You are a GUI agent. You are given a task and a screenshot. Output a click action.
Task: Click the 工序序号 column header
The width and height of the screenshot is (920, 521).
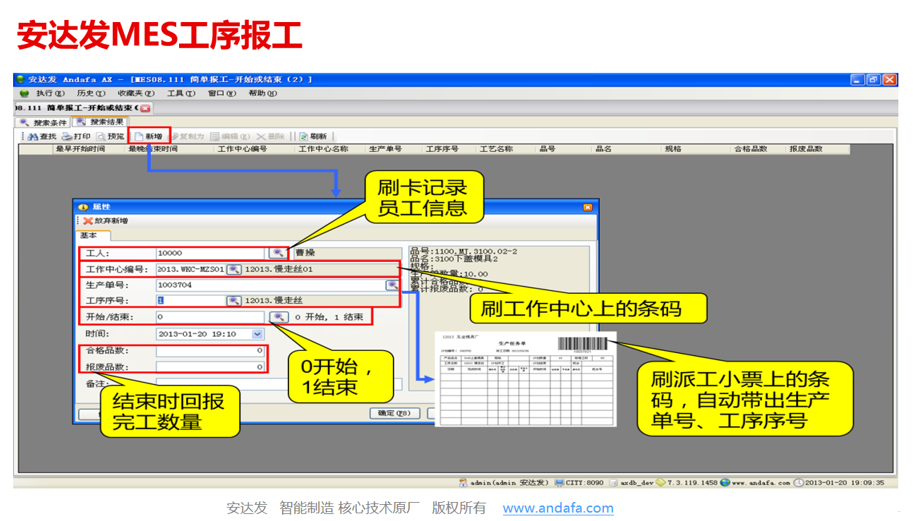point(442,149)
